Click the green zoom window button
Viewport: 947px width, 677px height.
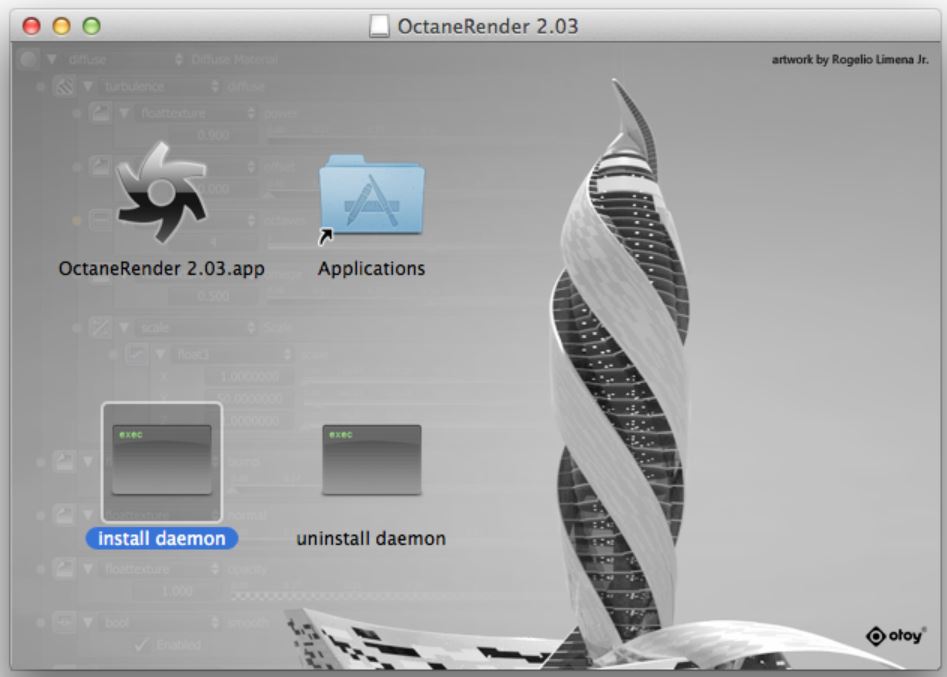92,24
